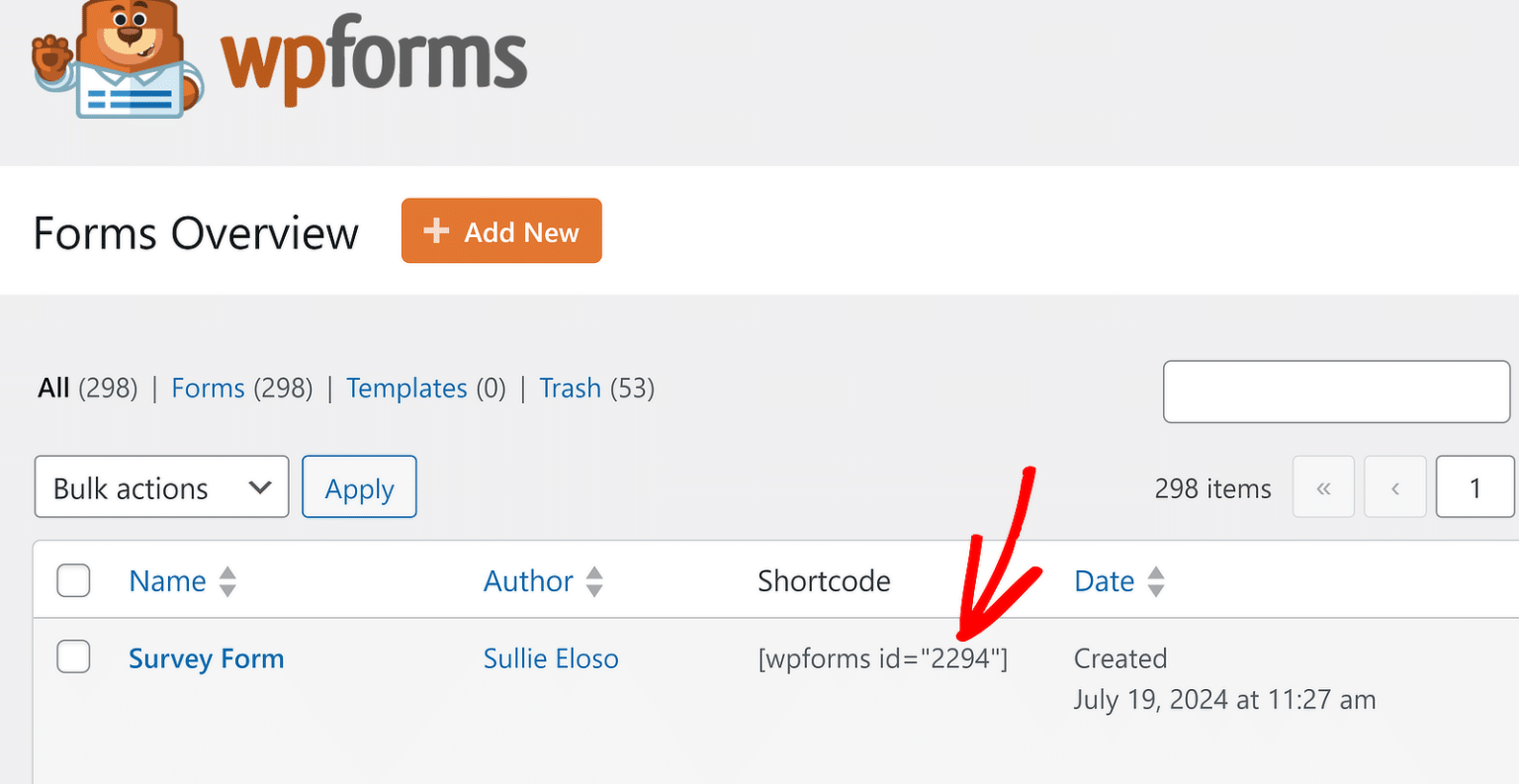Click the Add New button

pos(501,230)
